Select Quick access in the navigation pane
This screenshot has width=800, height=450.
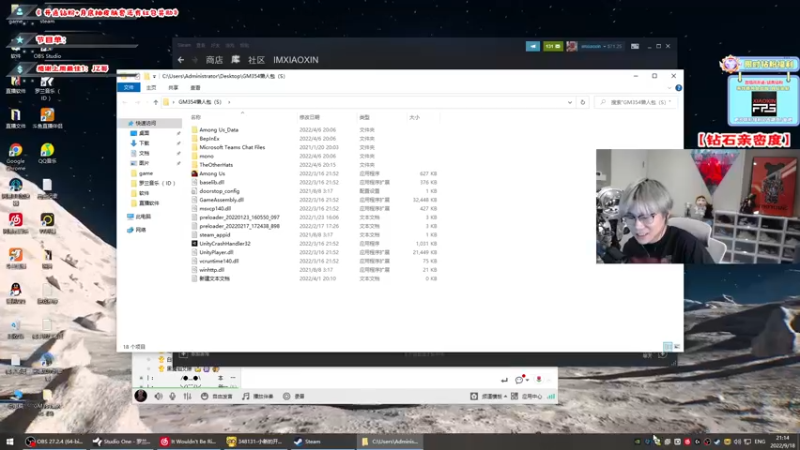[x=146, y=123]
